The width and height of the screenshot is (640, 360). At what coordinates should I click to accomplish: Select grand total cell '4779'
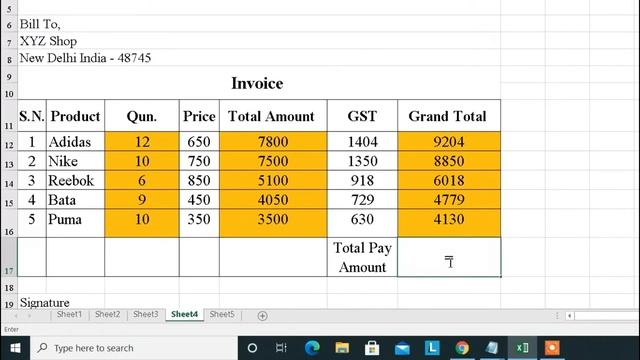[449, 200]
